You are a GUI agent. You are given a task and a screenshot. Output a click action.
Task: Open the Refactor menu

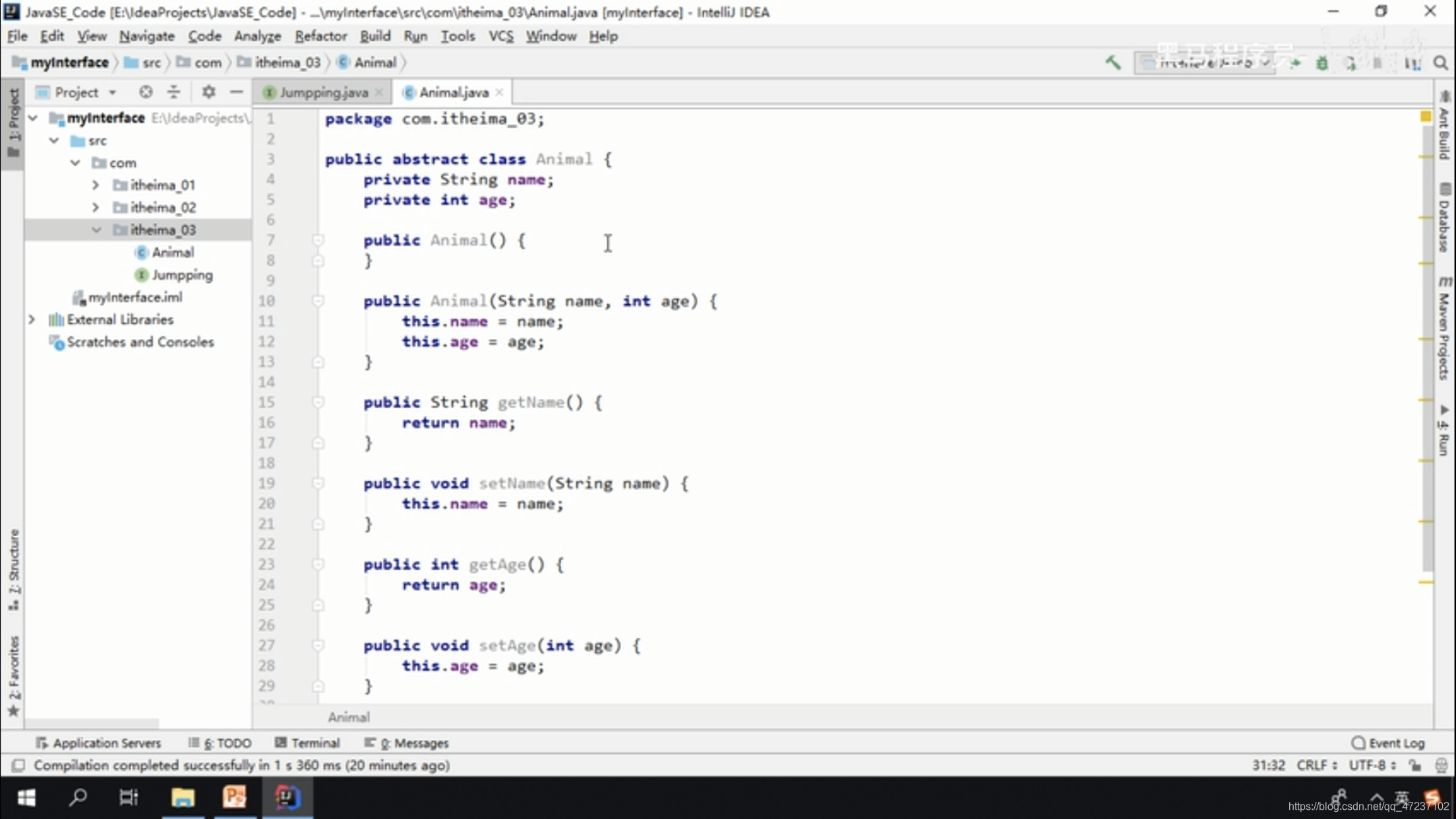pyautogui.click(x=320, y=36)
